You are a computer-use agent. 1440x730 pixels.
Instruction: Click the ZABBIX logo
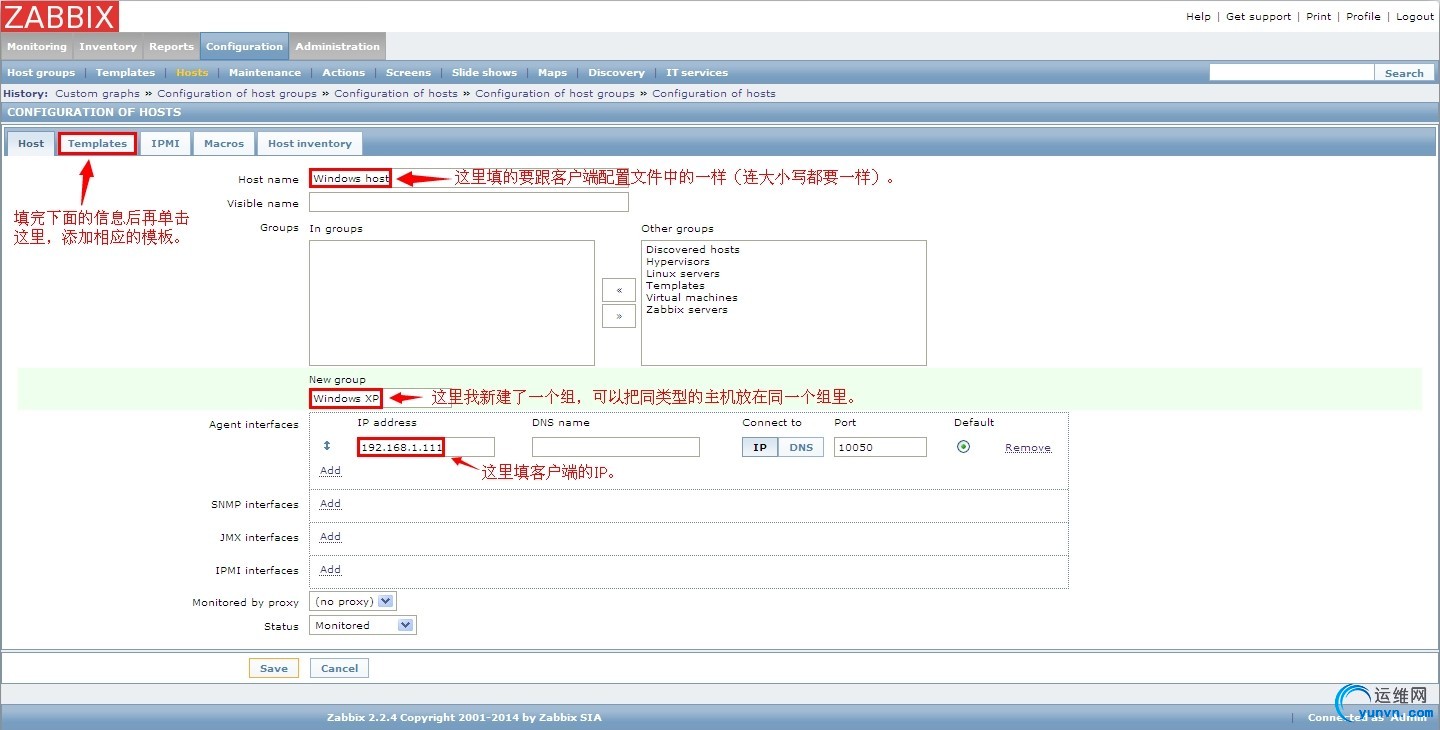pos(60,16)
